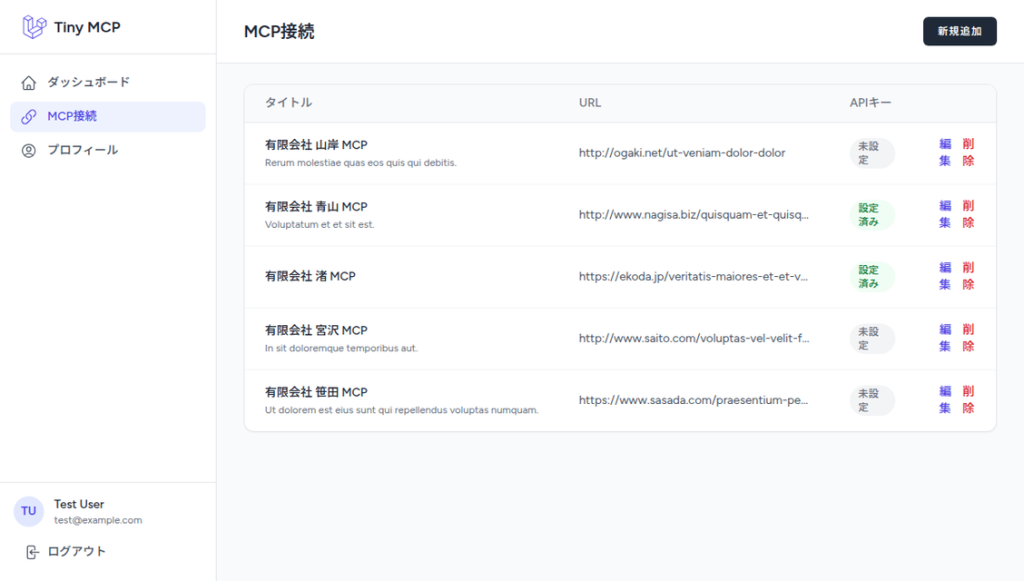Click description 'Rerum molestiae quas eos quis qui debitis.'
Screen dimensions: 1024x581
[360, 163]
